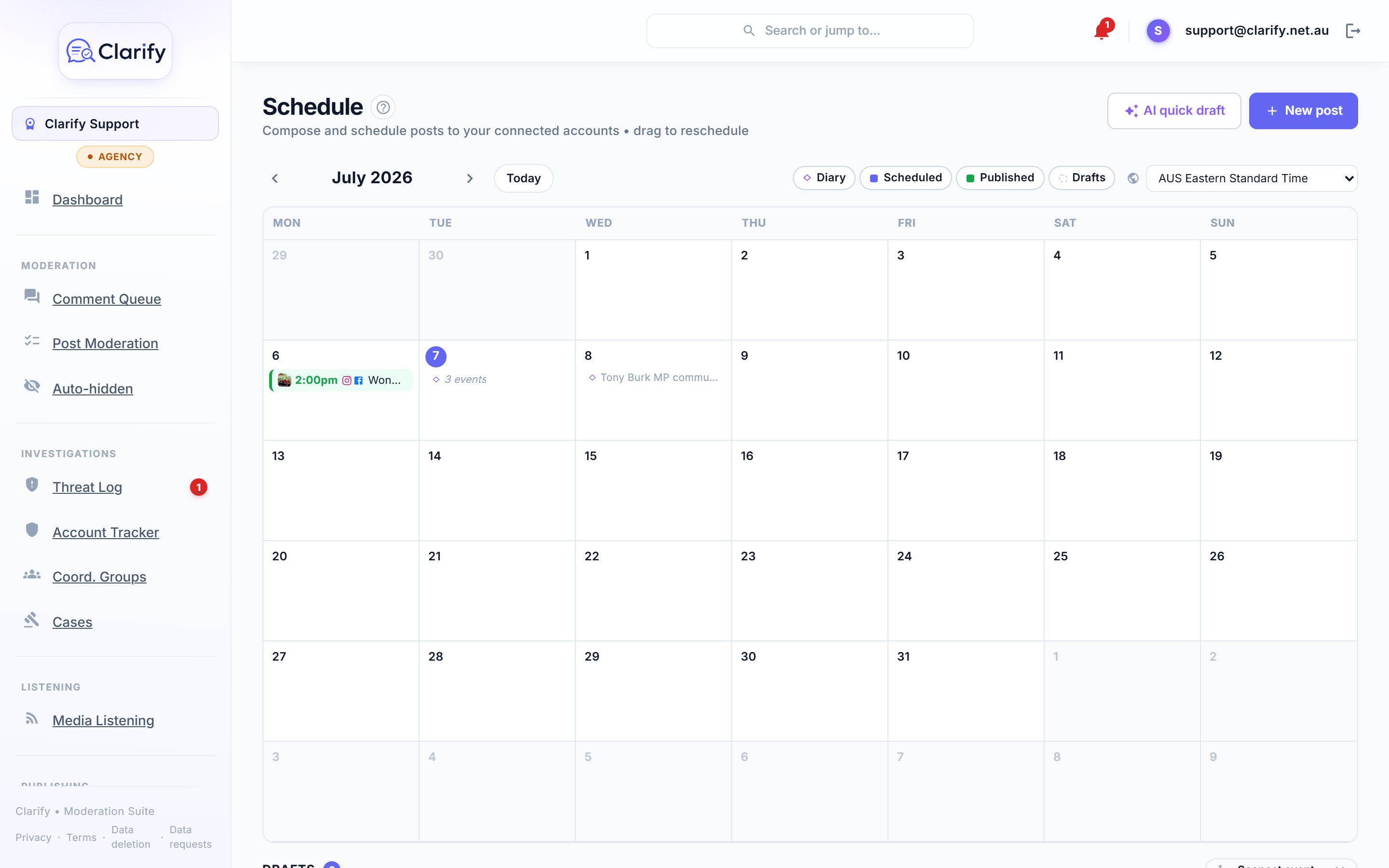Toggle the Drafts filter

point(1081,178)
